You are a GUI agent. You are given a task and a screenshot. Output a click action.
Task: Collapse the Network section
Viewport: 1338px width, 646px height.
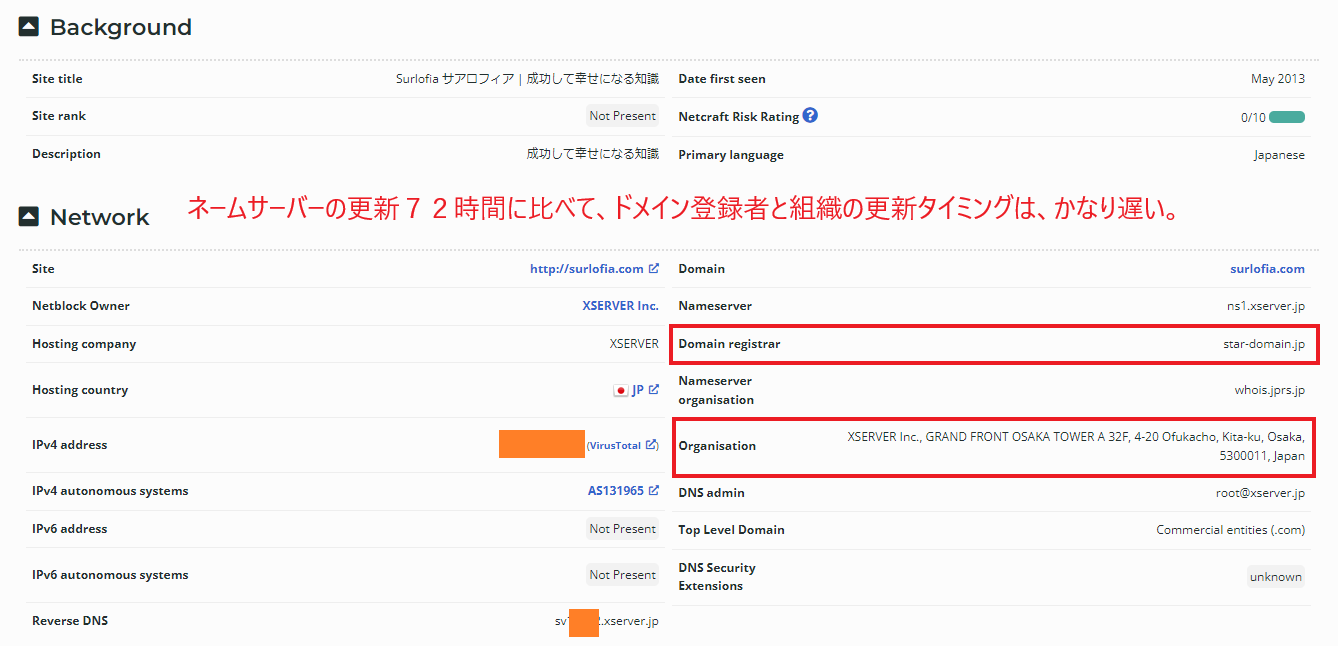(x=29, y=217)
